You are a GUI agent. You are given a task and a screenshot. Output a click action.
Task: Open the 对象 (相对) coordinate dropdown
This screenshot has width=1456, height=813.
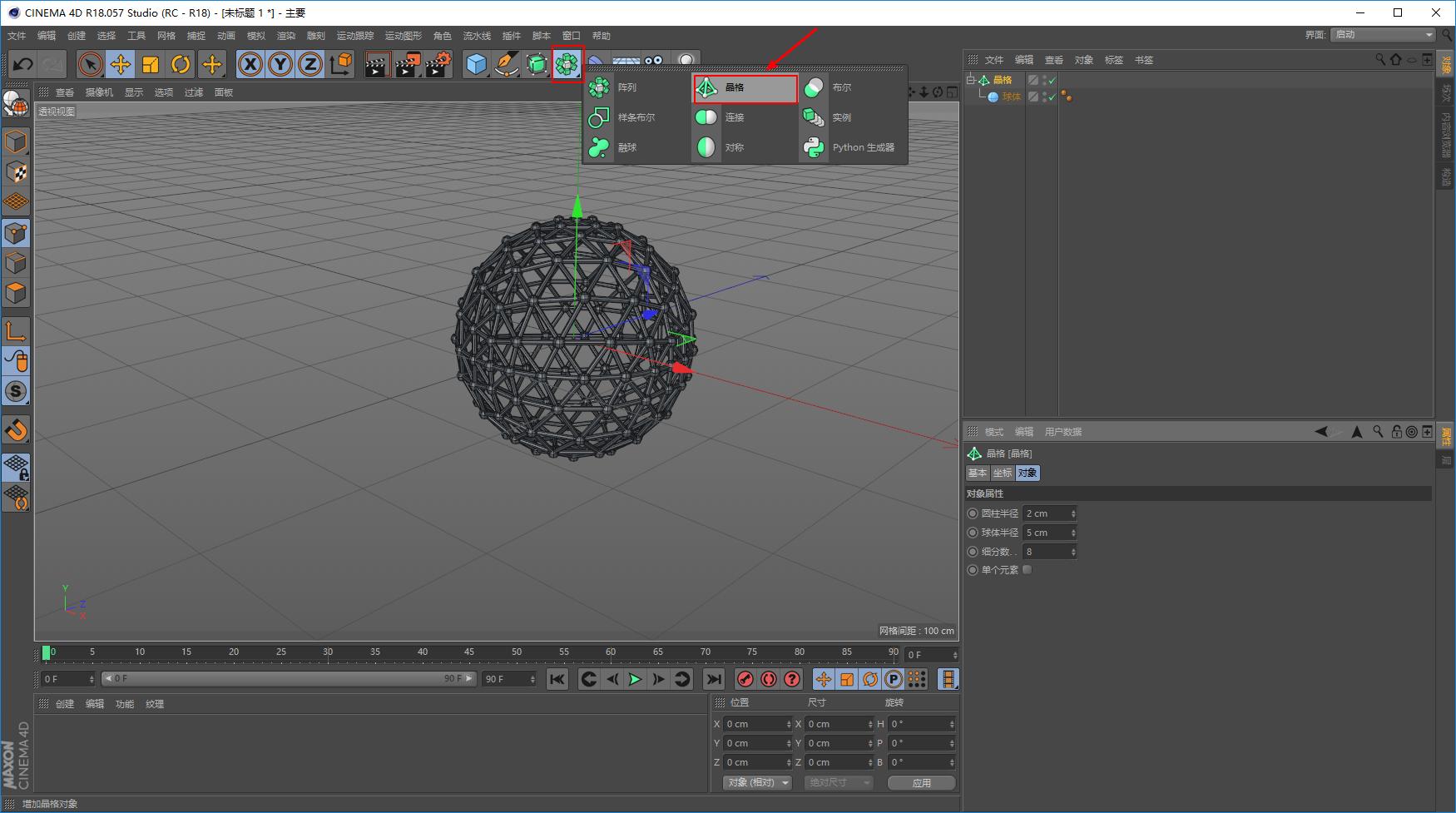pyautogui.click(x=755, y=782)
